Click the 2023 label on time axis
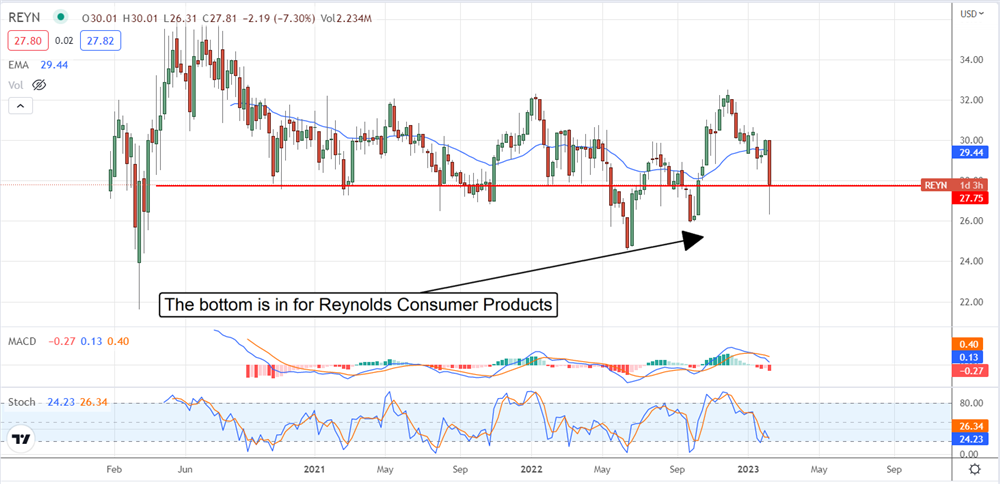Image resolution: width=1000 pixels, height=484 pixels. coord(750,468)
